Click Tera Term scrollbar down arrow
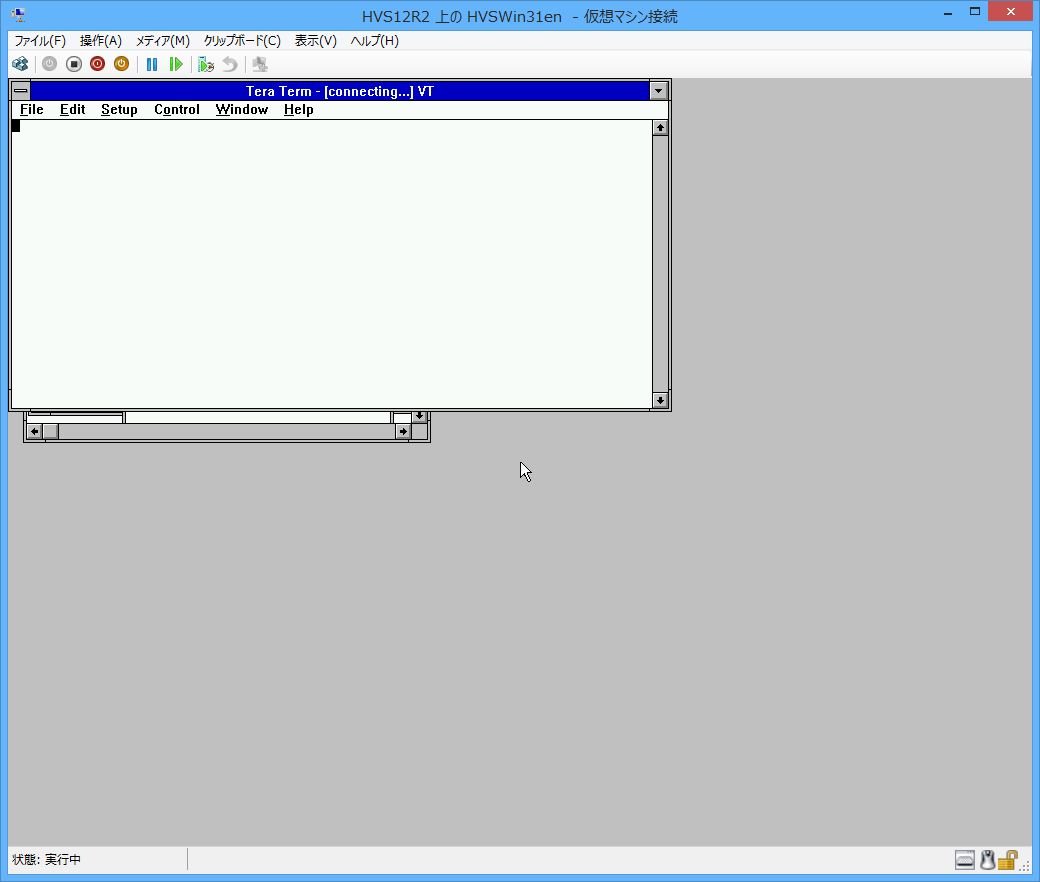The width and height of the screenshot is (1040, 882). pos(660,400)
